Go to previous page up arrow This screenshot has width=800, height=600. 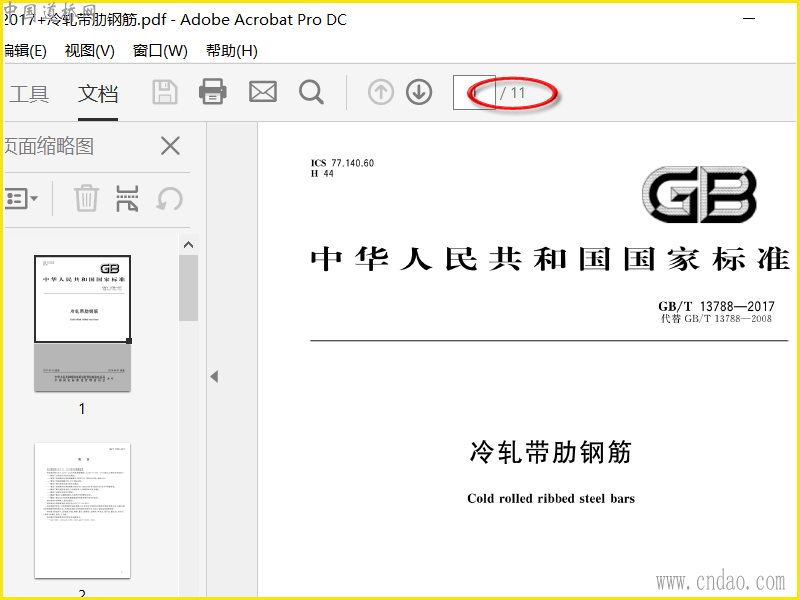[381, 92]
